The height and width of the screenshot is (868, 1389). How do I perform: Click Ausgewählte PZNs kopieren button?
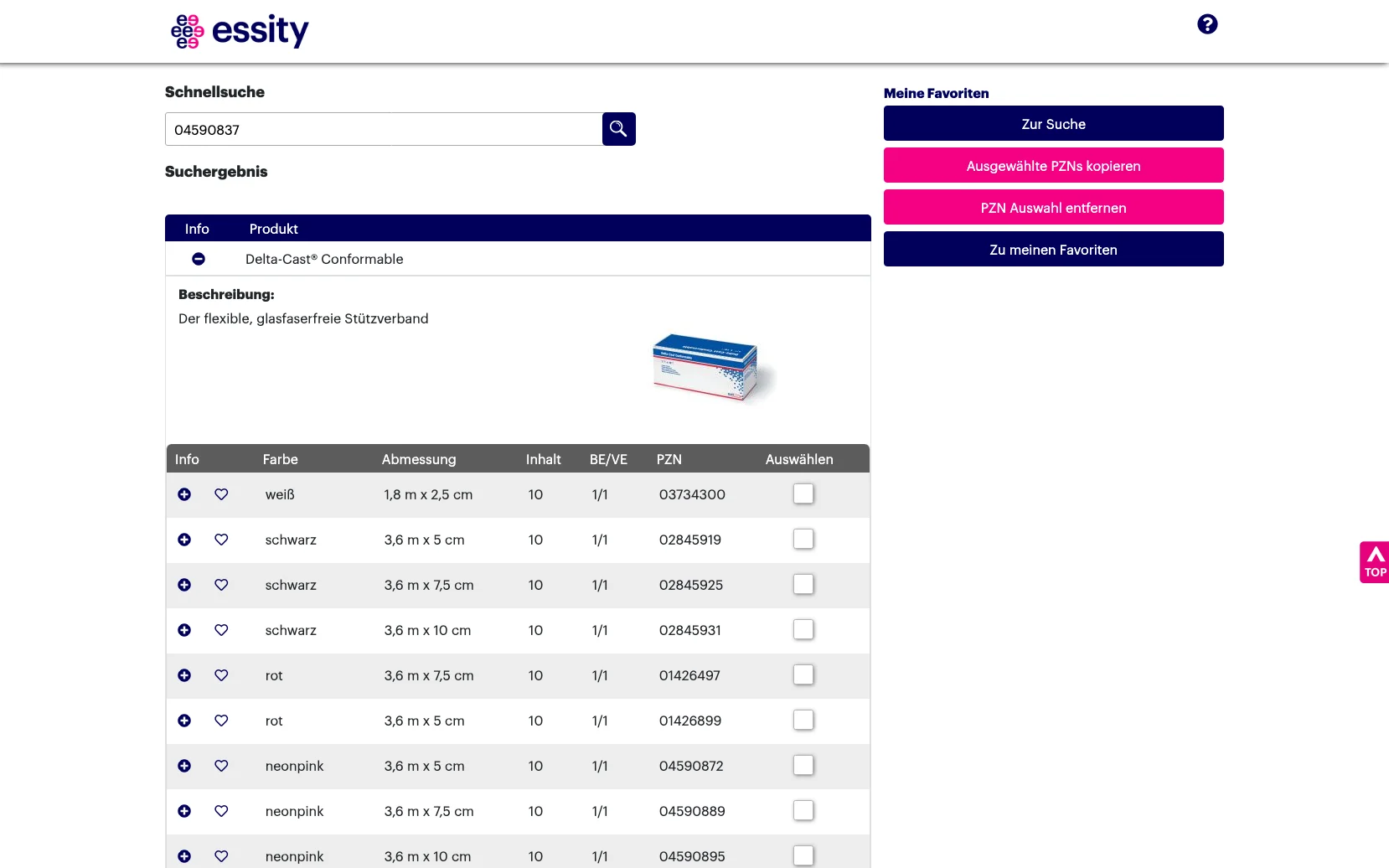point(1053,165)
